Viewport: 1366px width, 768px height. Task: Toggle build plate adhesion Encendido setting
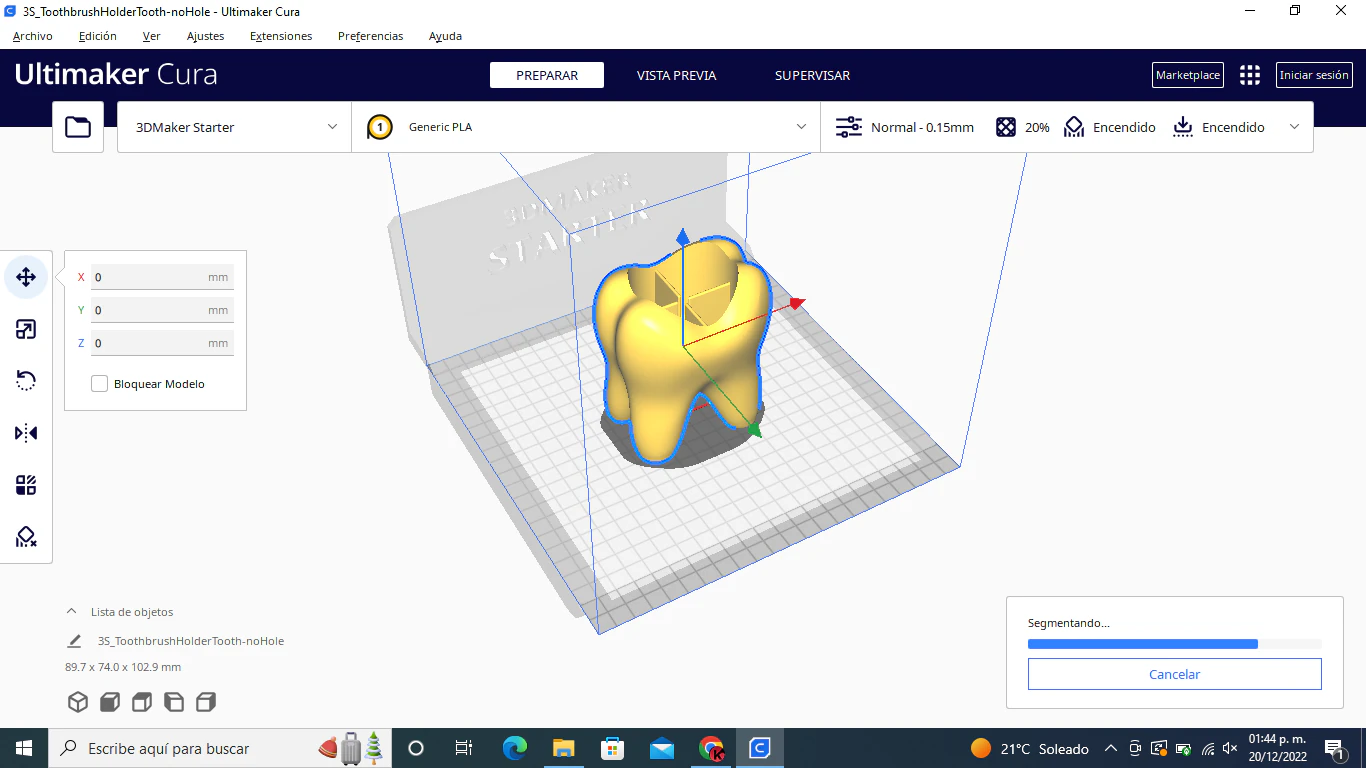[x=1219, y=127]
